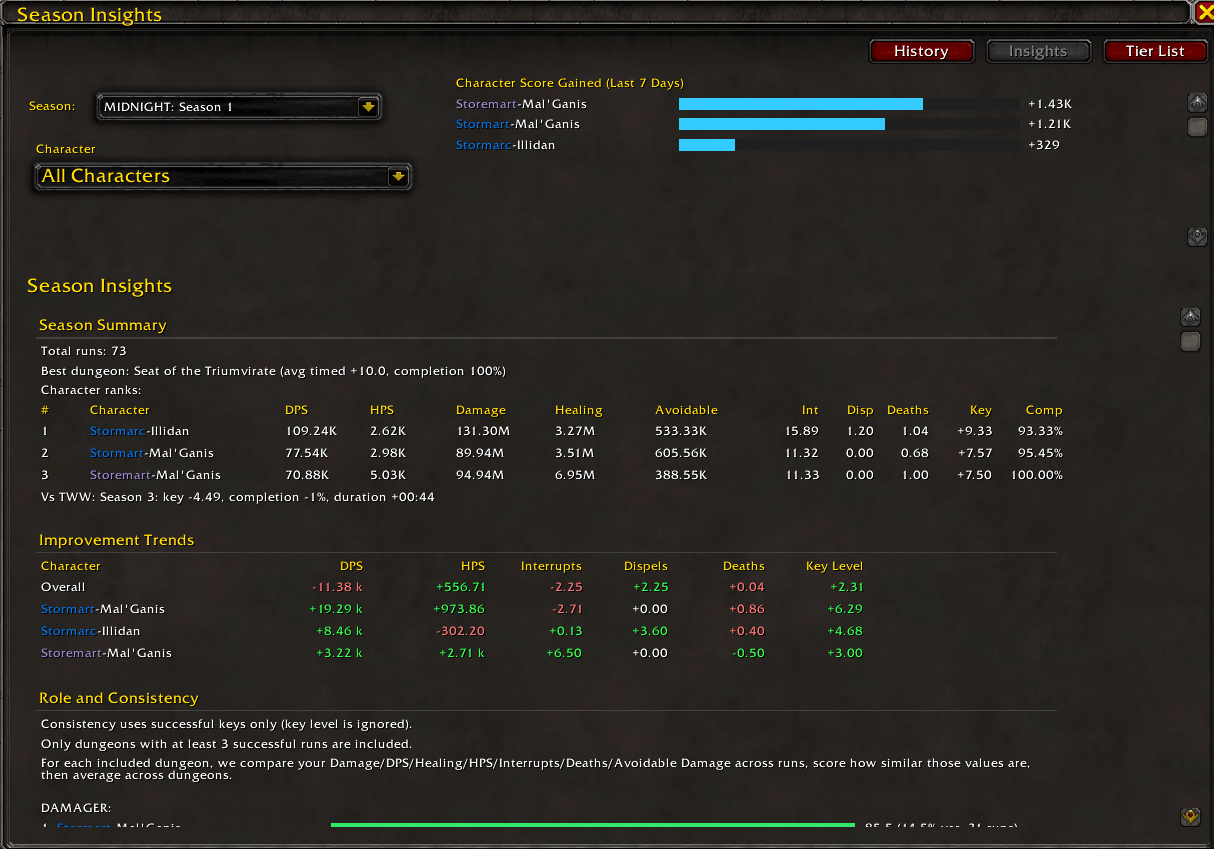Click the Avoidable column header
The height and width of the screenshot is (849, 1214).
click(687, 410)
